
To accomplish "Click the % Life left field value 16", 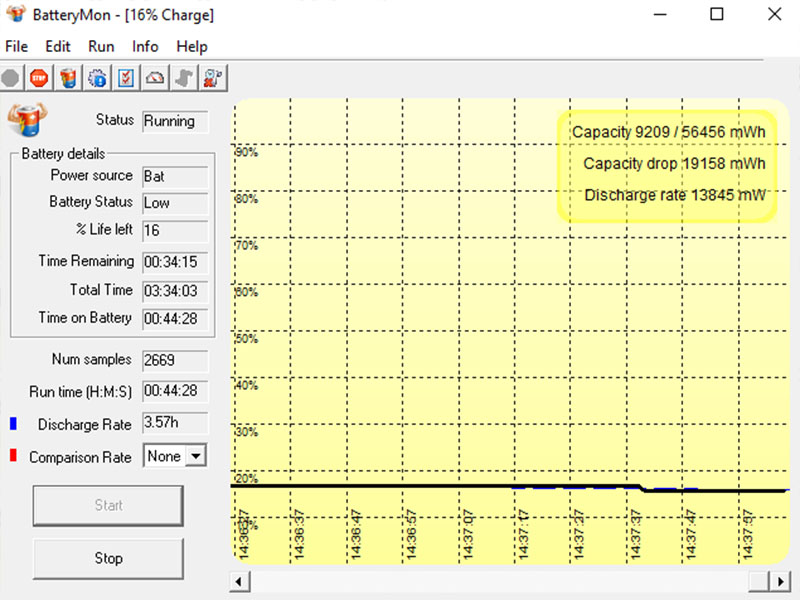I will [x=175, y=231].
